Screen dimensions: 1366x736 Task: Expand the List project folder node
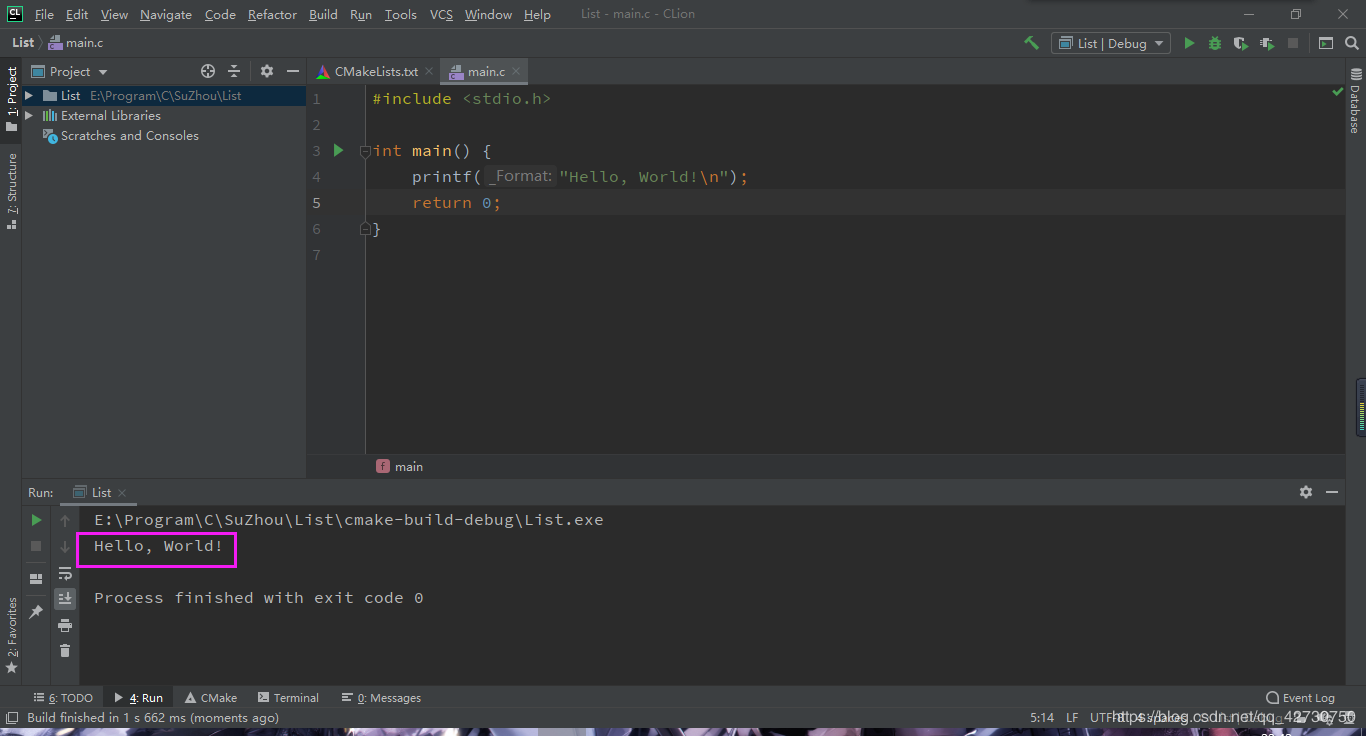pyautogui.click(x=29, y=96)
